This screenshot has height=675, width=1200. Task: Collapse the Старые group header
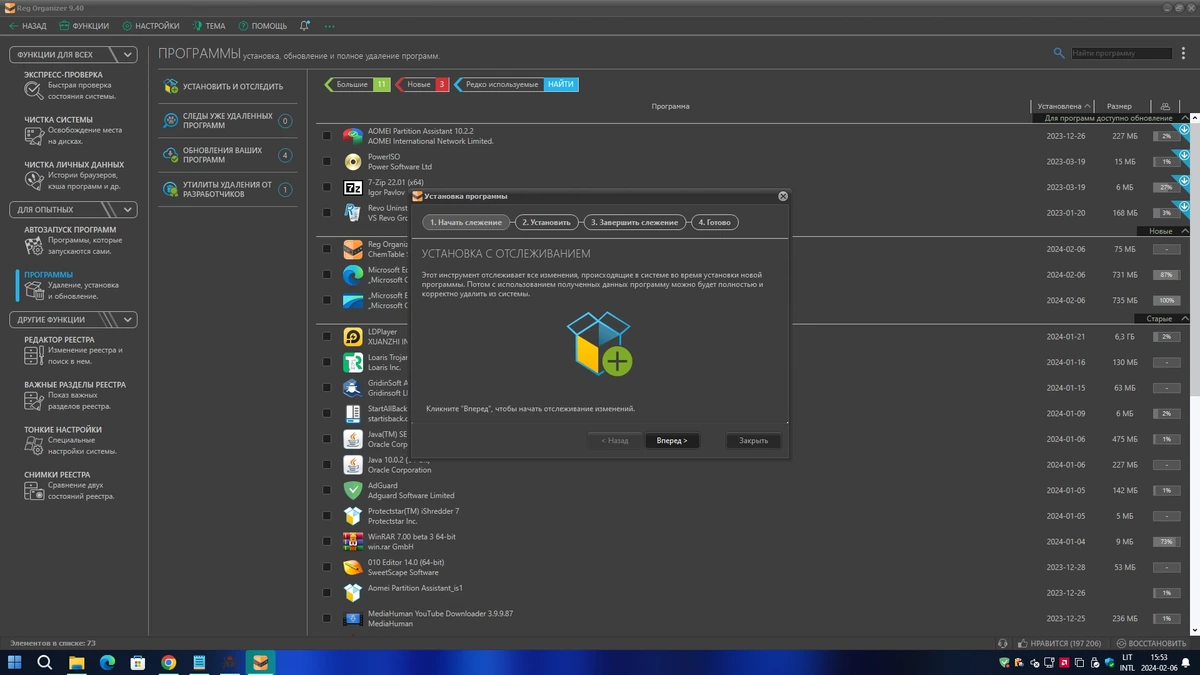click(x=1185, y=319)
